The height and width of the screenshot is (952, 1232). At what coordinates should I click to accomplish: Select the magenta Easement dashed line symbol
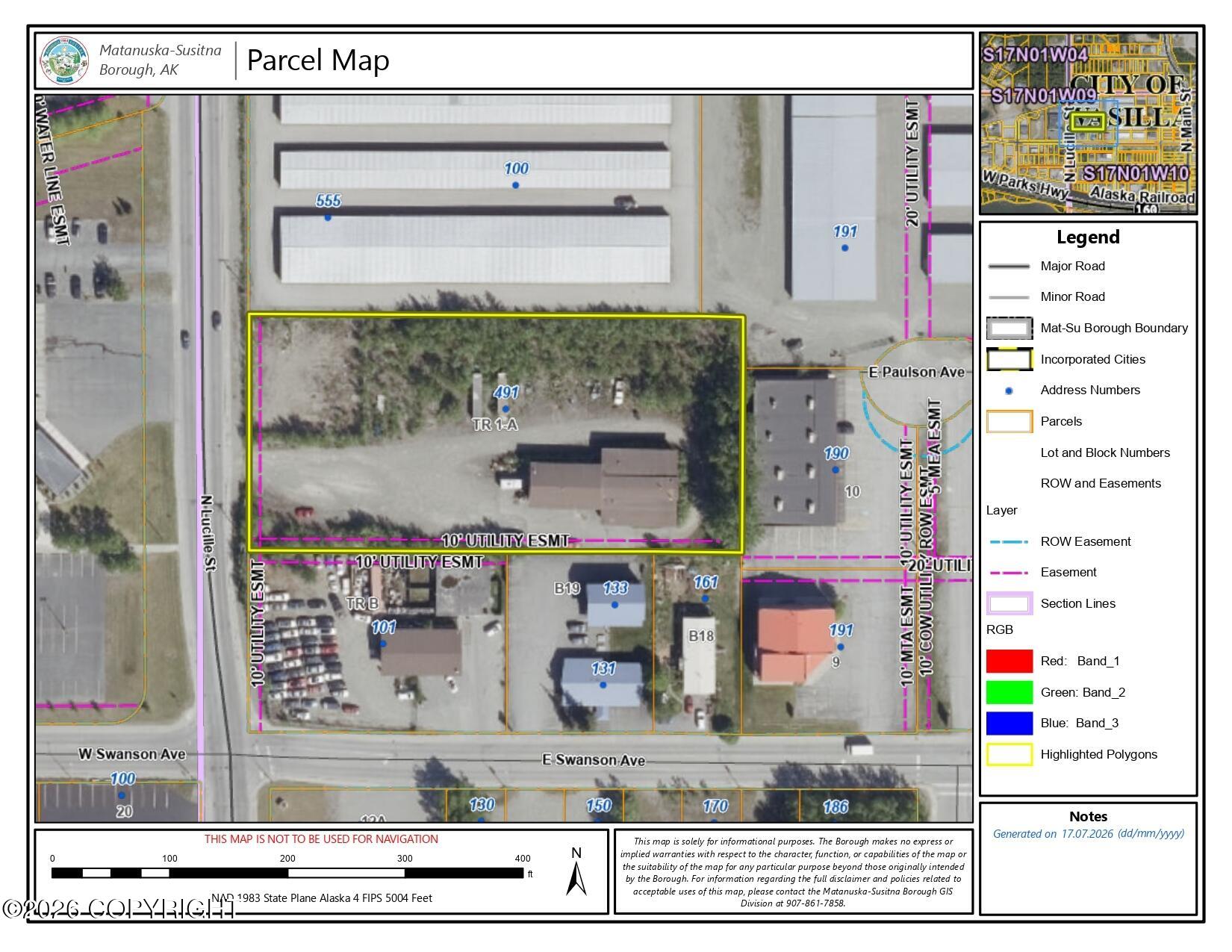pos(1009,573)
